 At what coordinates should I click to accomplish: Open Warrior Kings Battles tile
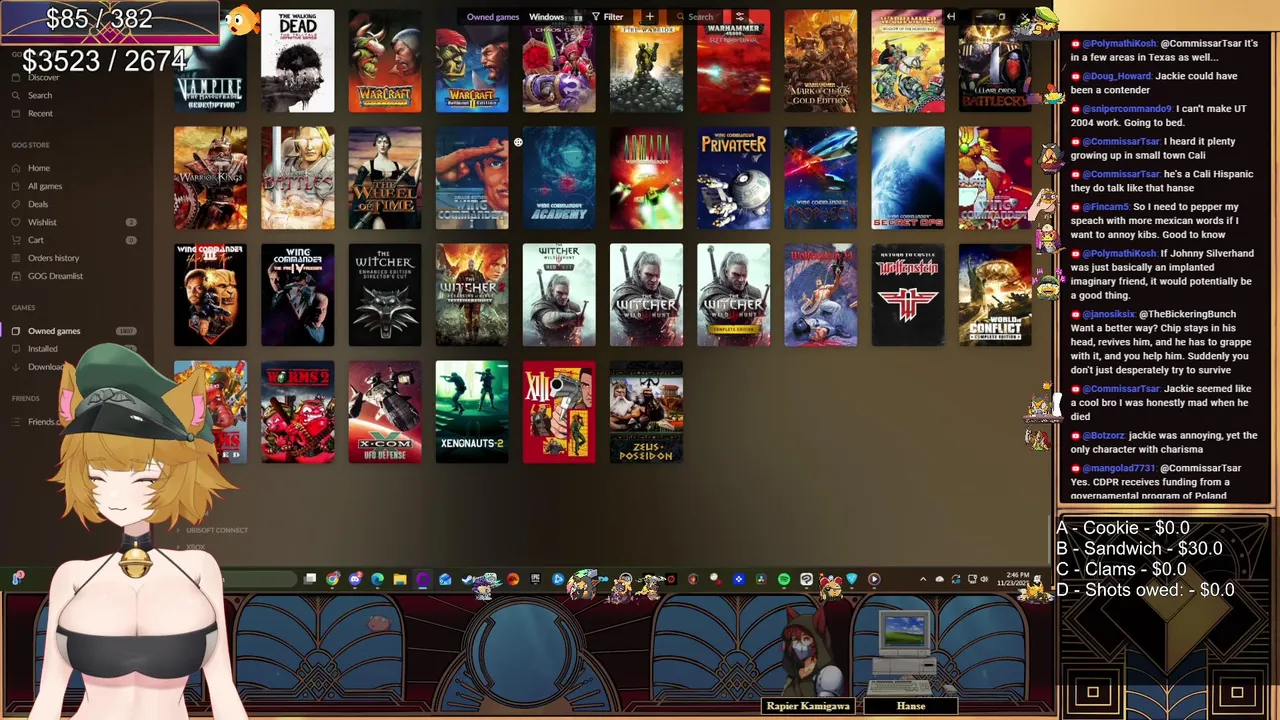coord(298,178)
